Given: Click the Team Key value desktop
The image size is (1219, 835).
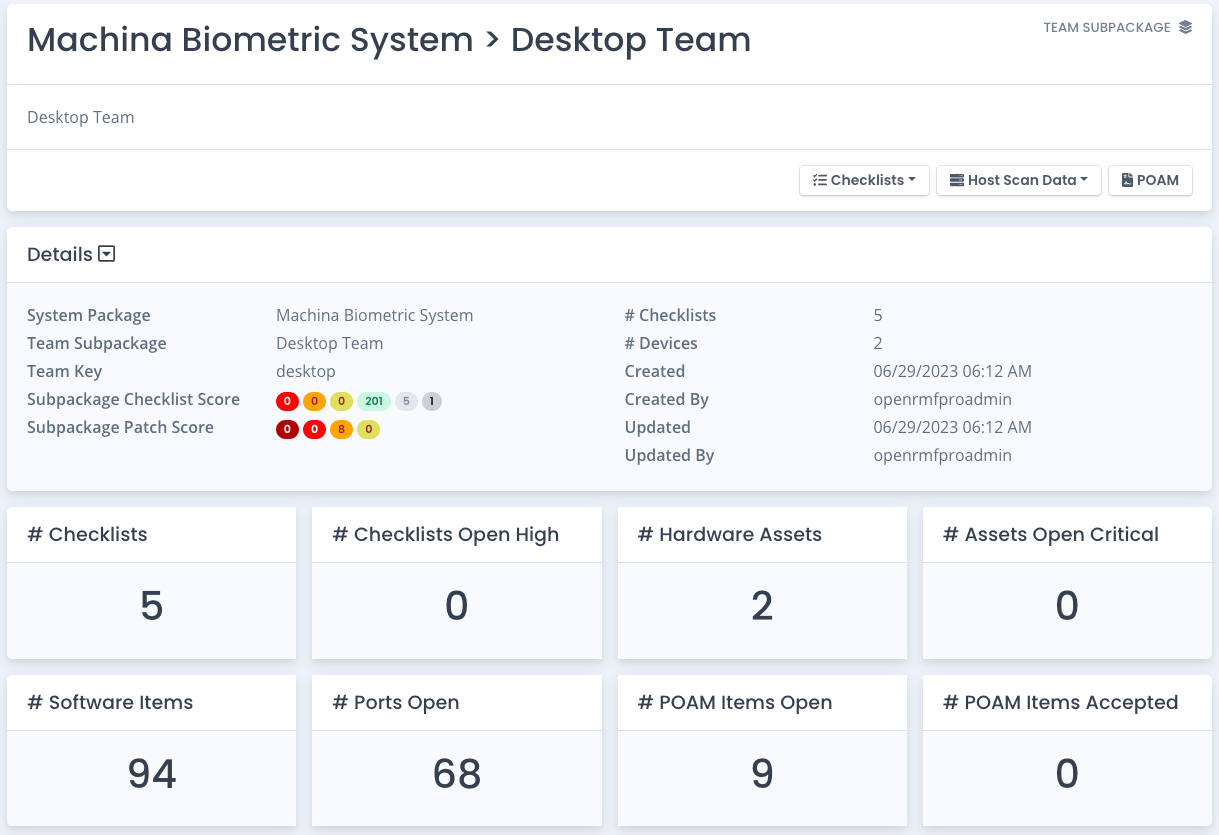Looking at the screenshot, I should pos(306,371).
